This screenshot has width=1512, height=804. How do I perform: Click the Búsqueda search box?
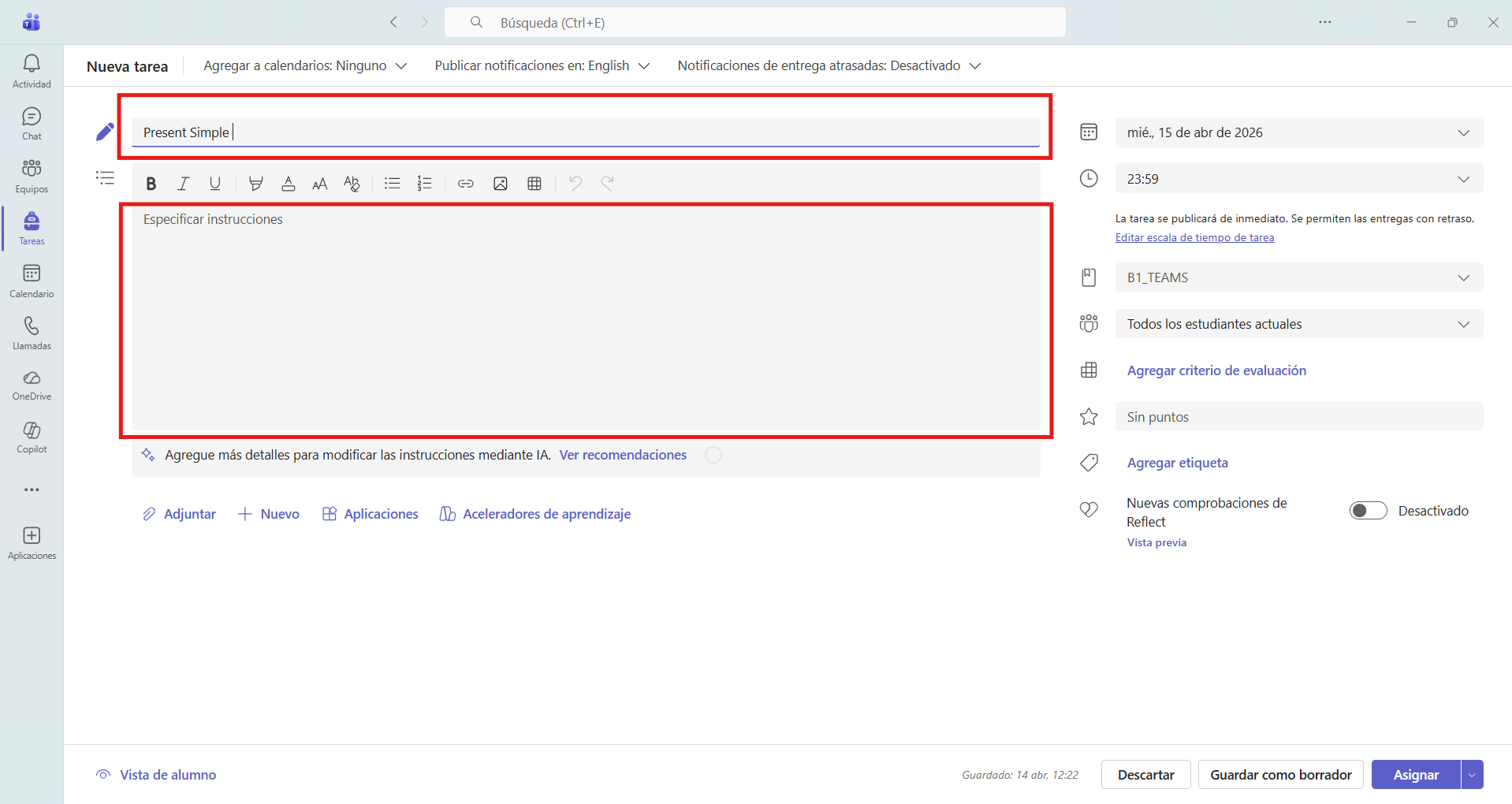[x=755, y=22]
